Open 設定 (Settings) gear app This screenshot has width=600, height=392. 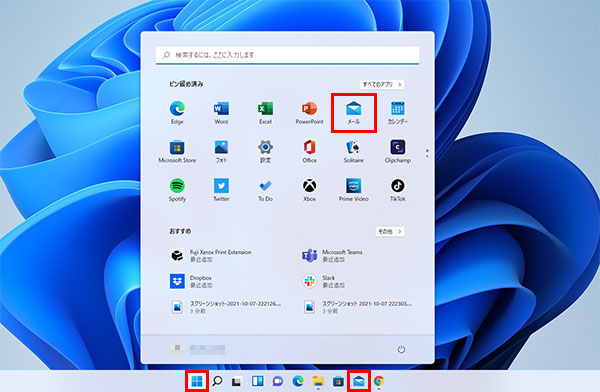coord(265,152)
